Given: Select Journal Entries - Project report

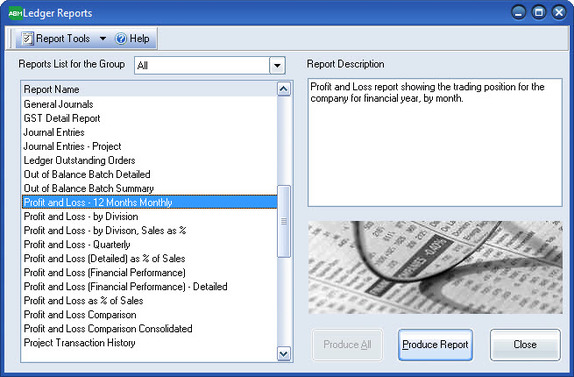Looking at the screenshot, I should 149,146.
